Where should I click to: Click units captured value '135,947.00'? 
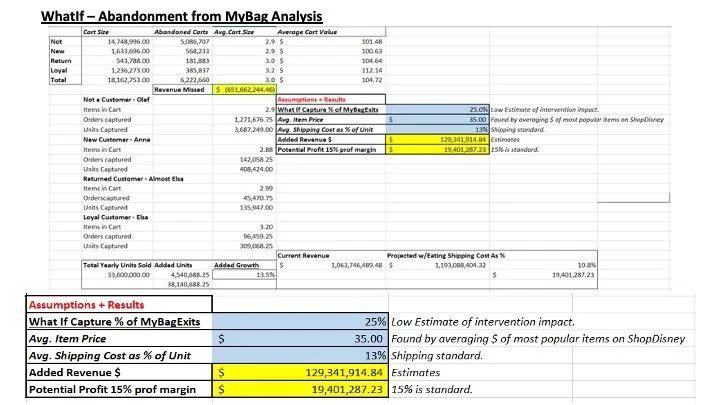tap(256, 208)
